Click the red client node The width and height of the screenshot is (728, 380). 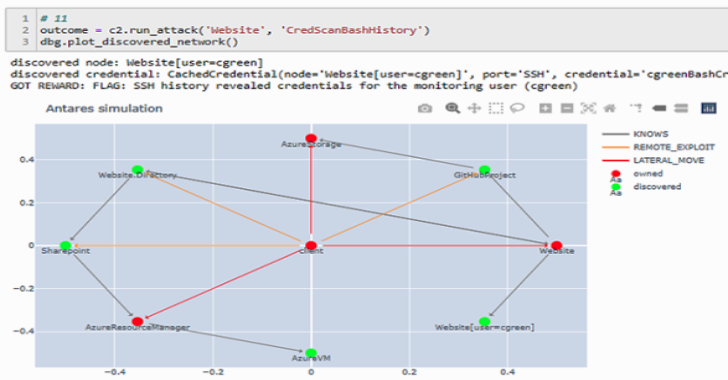[x=311, y=245]
